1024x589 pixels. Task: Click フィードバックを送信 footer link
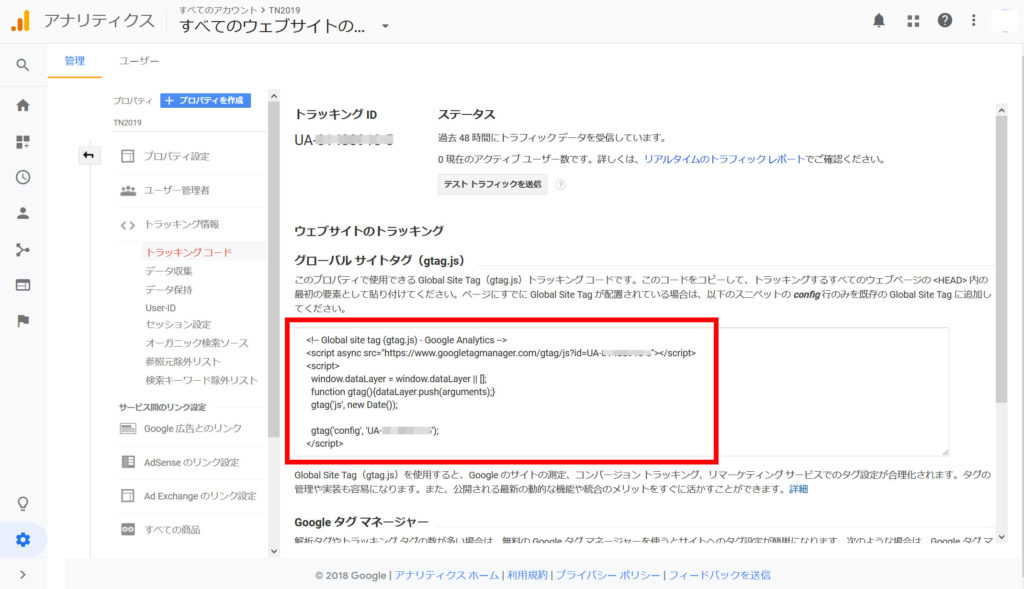tap(719, 575)
